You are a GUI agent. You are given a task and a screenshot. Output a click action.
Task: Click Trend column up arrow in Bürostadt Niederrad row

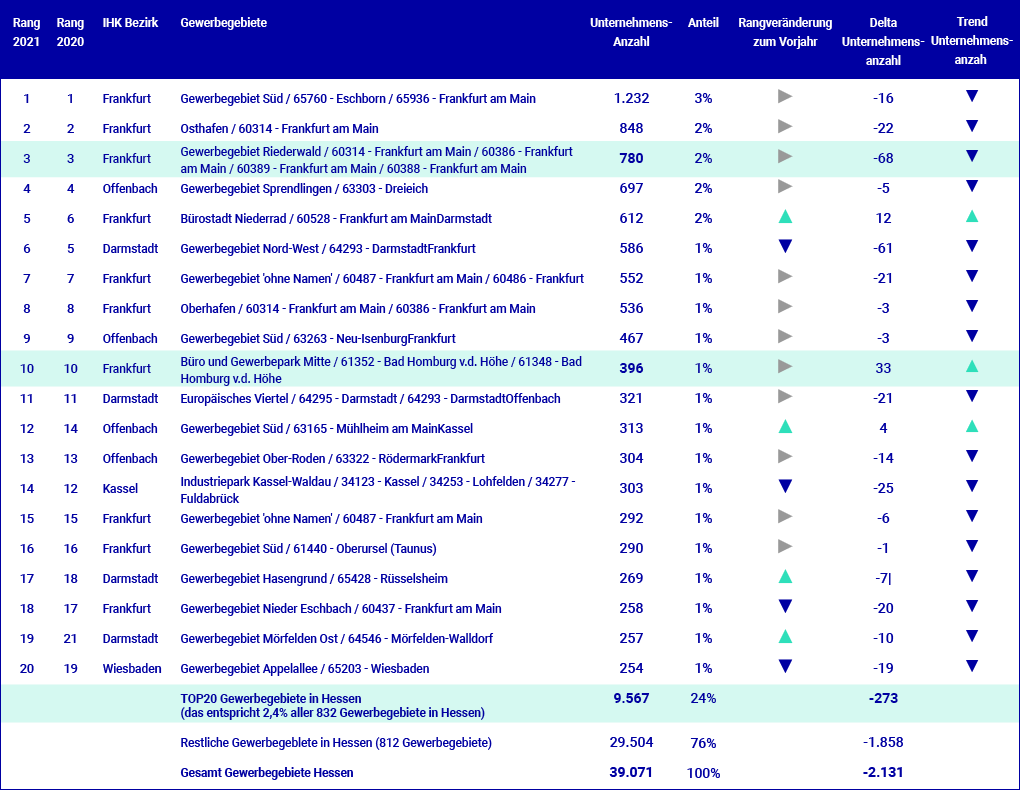[x=971, y=217]
